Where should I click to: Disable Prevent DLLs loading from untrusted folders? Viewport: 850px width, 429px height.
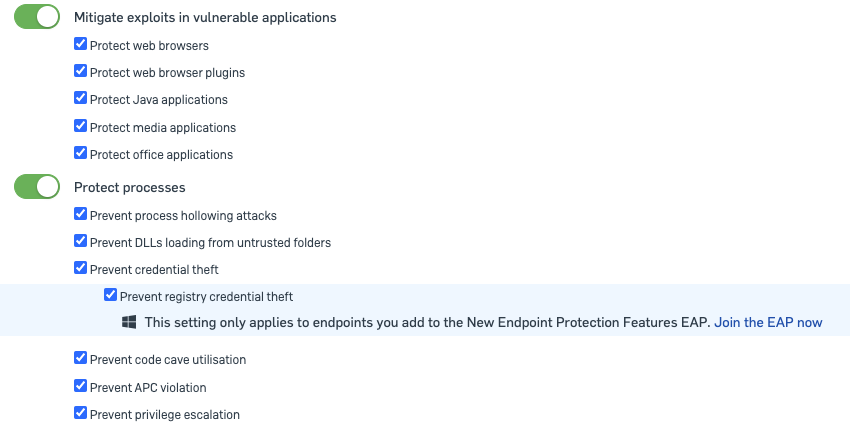click(80, 241)
